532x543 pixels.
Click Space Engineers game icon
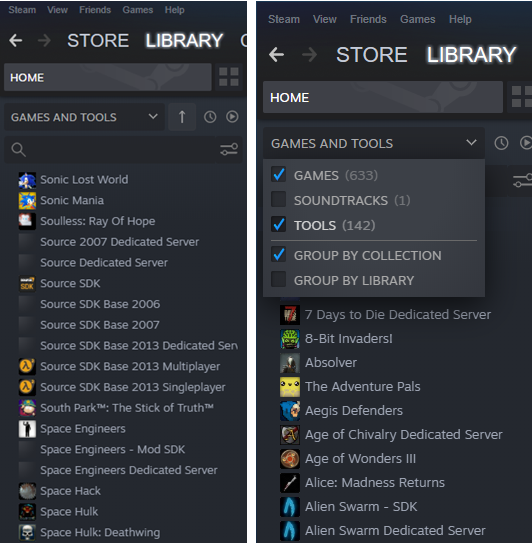27,429
